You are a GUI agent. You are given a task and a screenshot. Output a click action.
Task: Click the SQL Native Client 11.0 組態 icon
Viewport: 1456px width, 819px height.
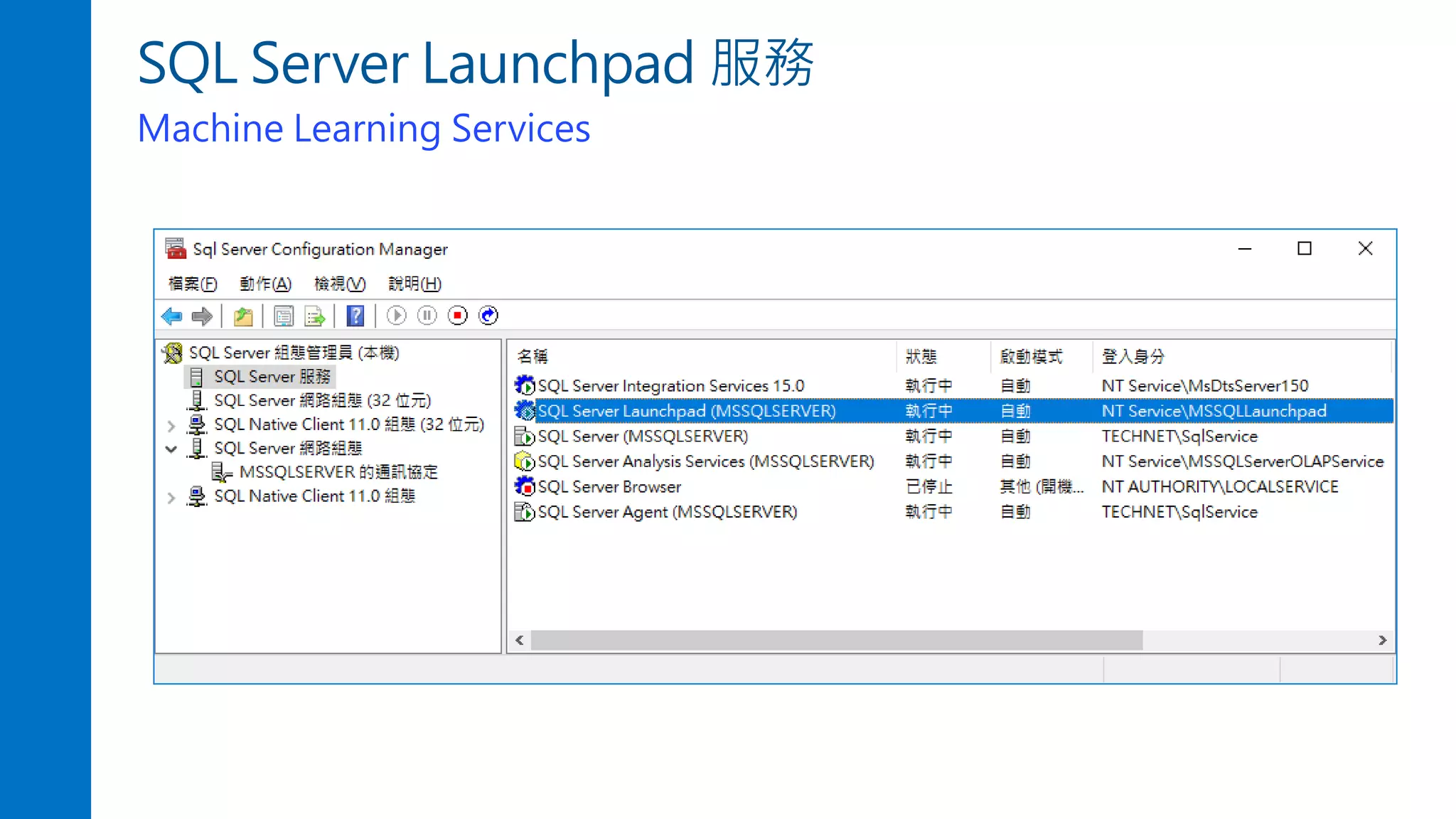197,496
